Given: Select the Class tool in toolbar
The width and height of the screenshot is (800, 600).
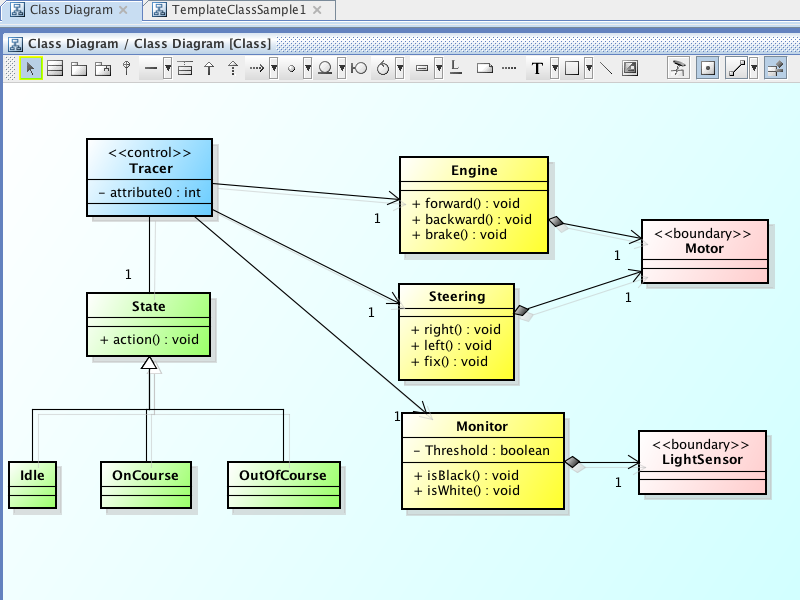Looking at the screenshot, I should pos(55,68).
